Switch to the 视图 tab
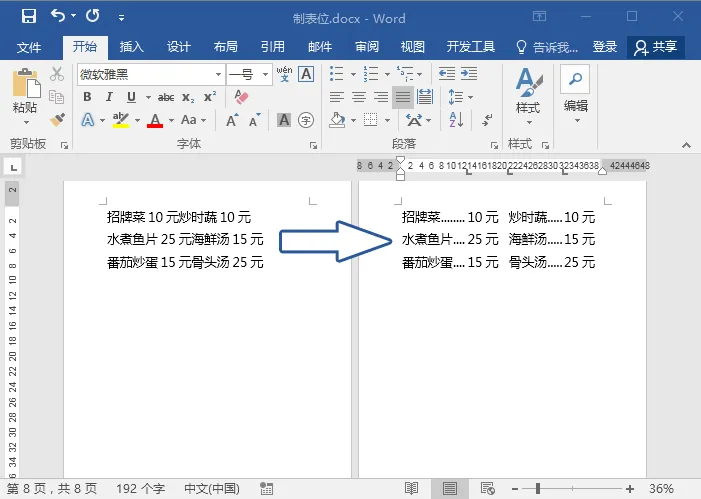 point(413,47)
